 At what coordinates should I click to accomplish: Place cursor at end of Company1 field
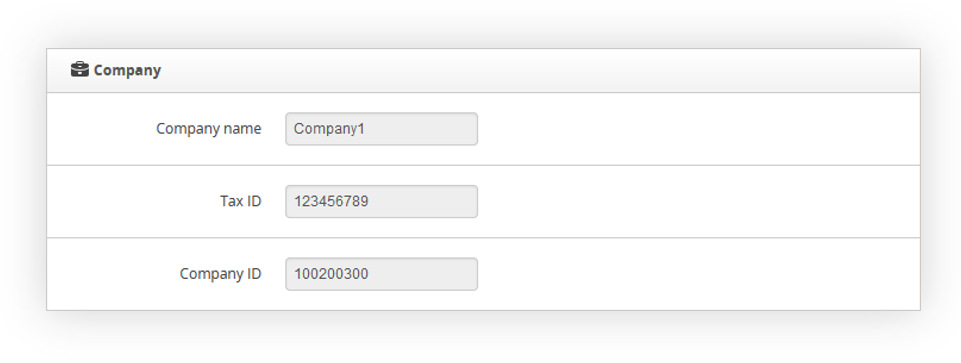[367, 129]
